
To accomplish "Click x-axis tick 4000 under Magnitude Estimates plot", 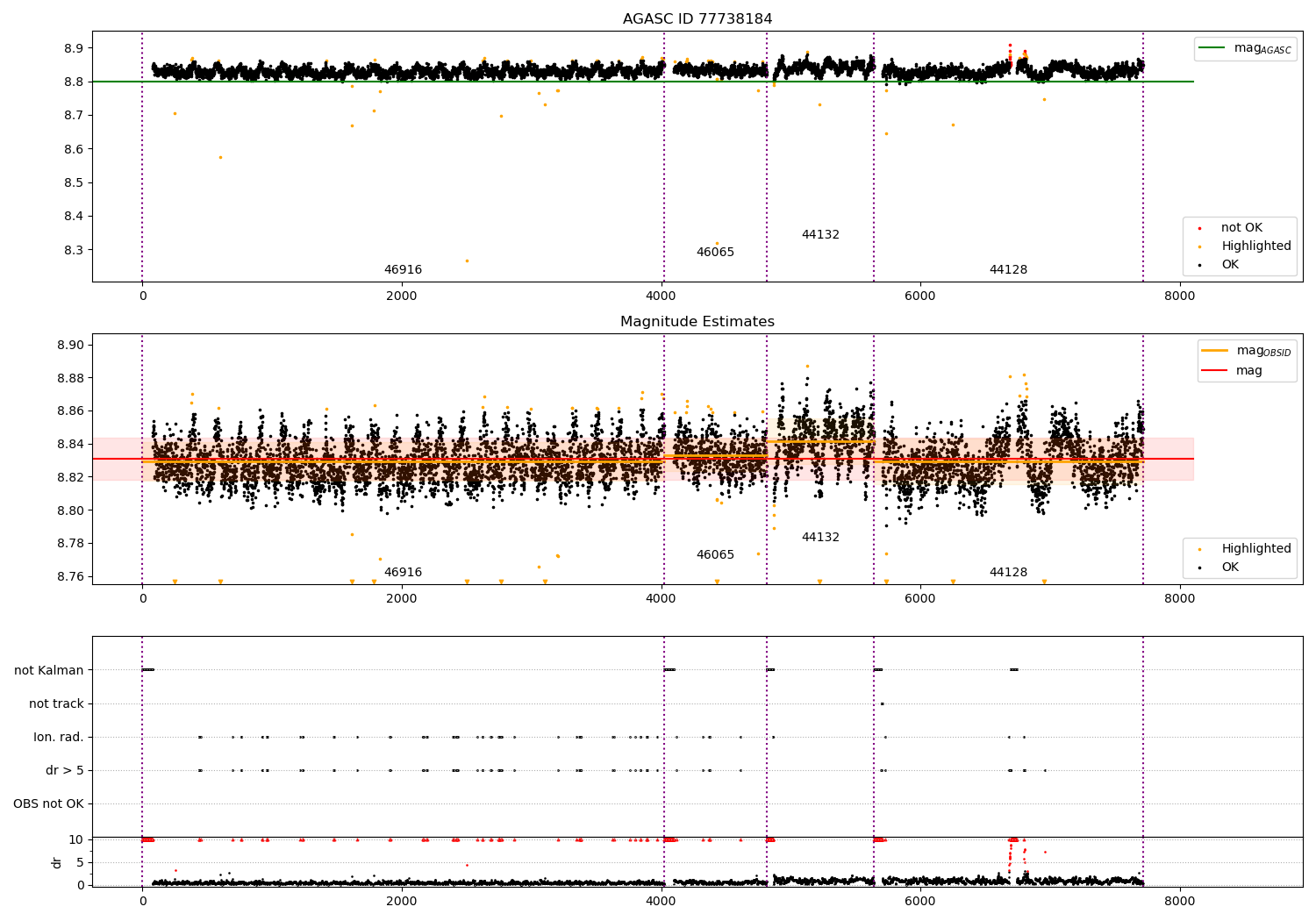I will [661, 599].
